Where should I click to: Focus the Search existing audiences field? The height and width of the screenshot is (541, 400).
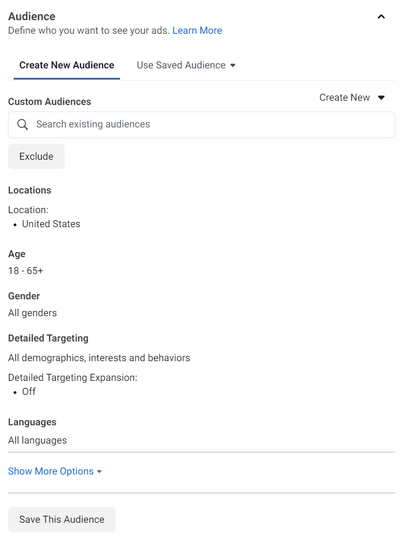tap(202, 125)
